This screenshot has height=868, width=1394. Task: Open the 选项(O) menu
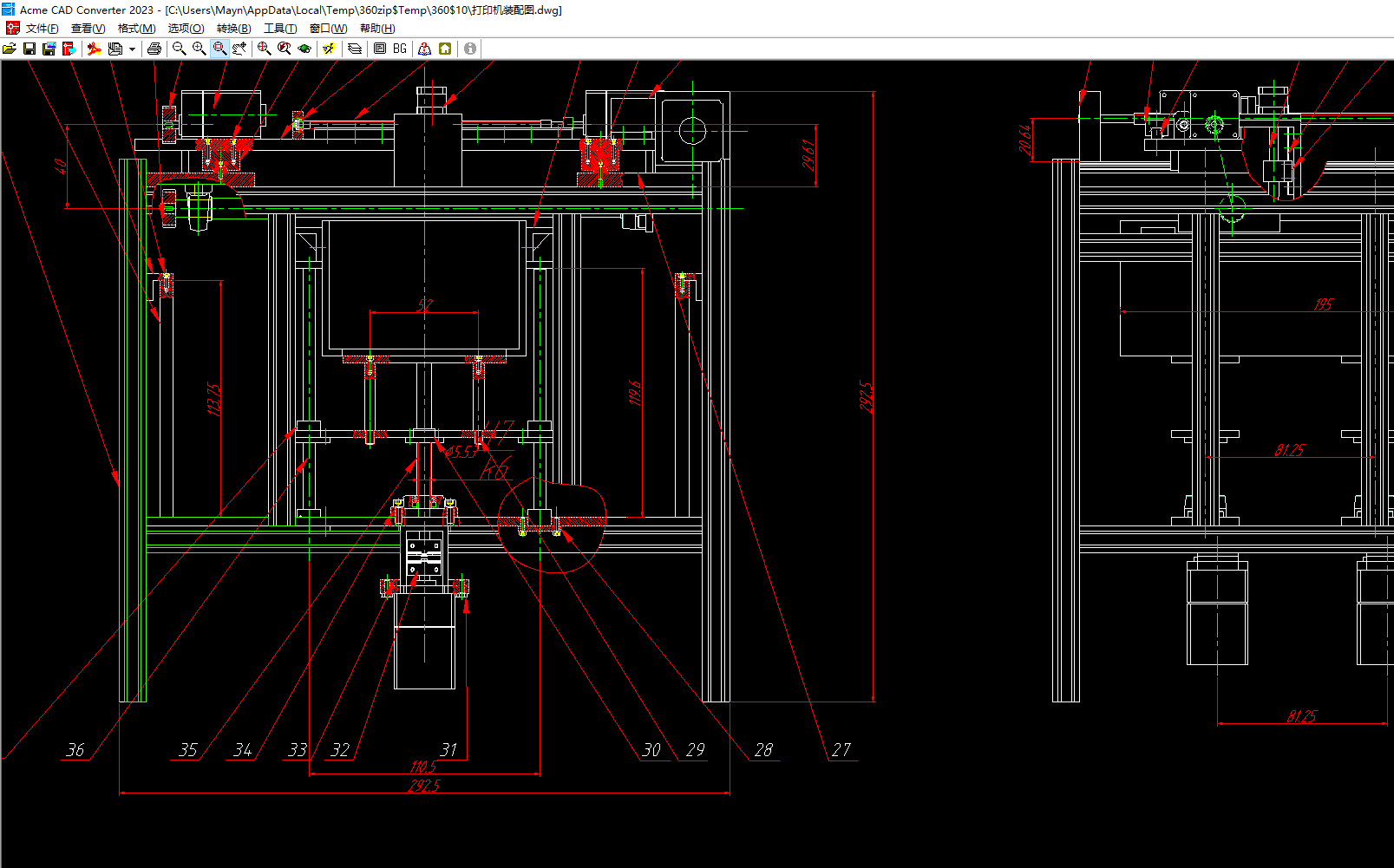click(186, 29)
